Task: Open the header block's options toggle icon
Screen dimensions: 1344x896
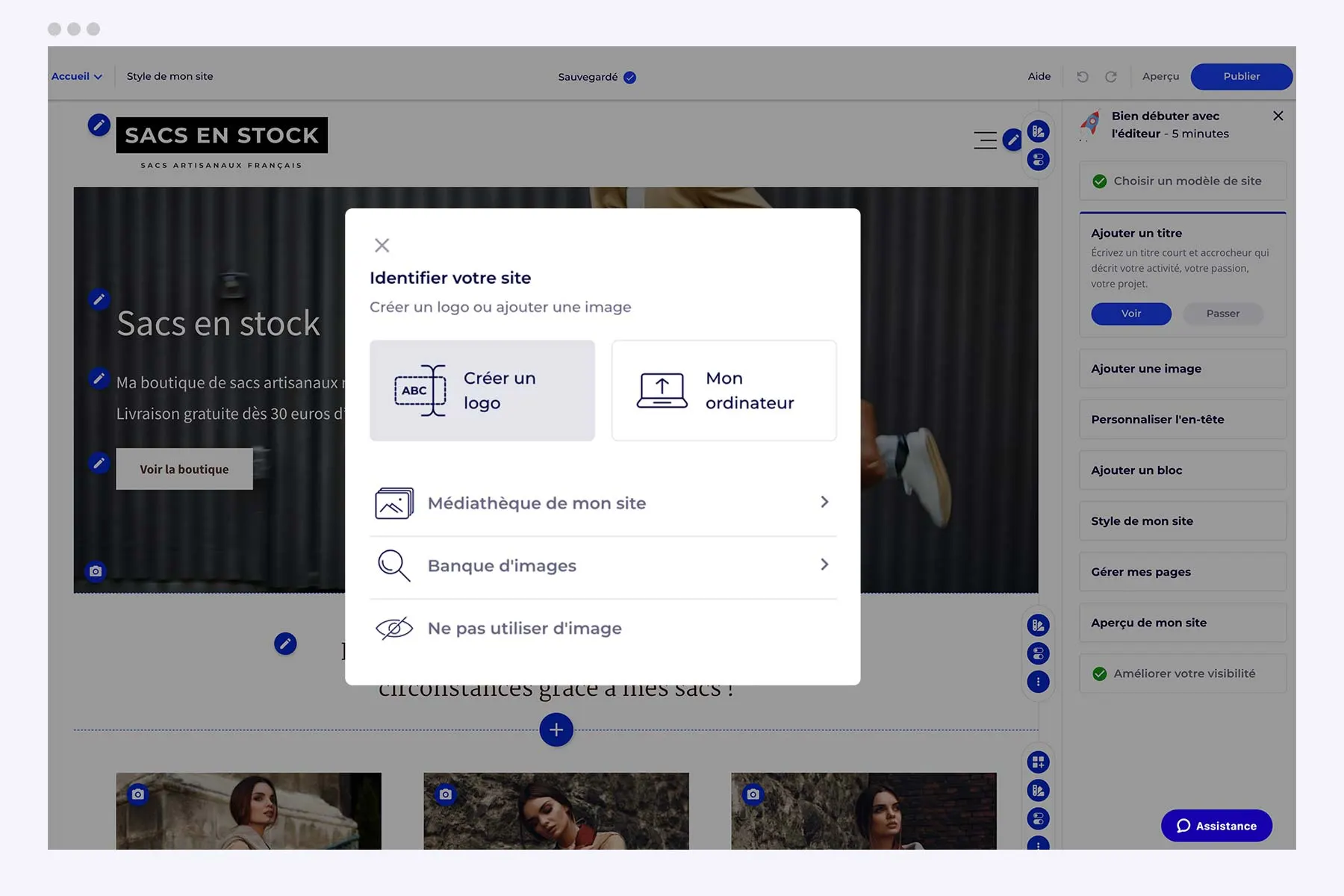Action: click(1038, 160)
